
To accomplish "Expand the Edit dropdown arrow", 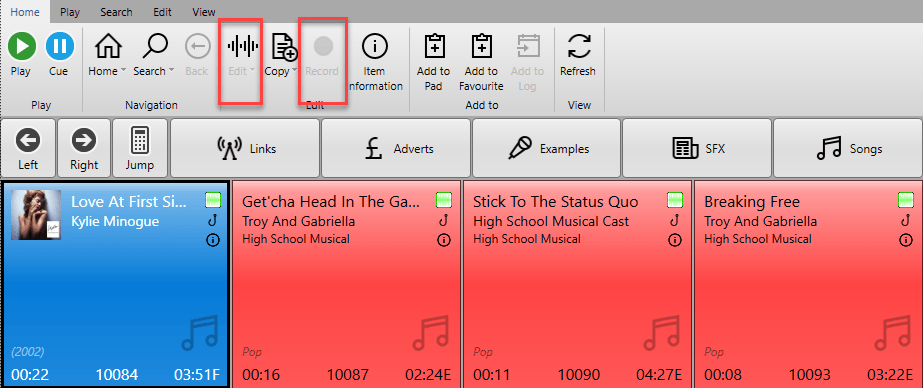I will point(252,71).
